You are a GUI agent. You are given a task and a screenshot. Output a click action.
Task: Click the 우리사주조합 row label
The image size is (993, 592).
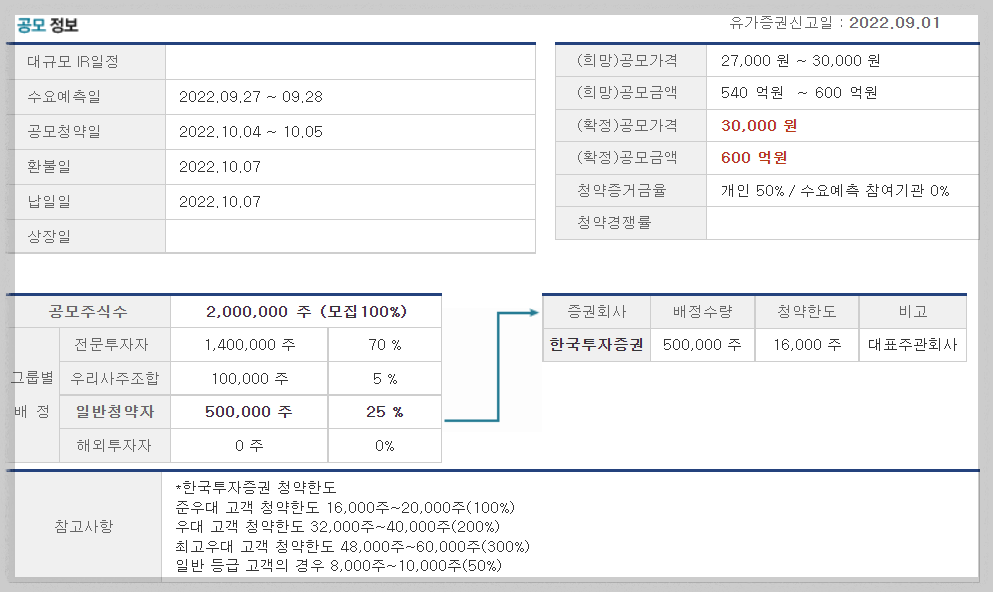pyautogui.click(x=115, y=378)
